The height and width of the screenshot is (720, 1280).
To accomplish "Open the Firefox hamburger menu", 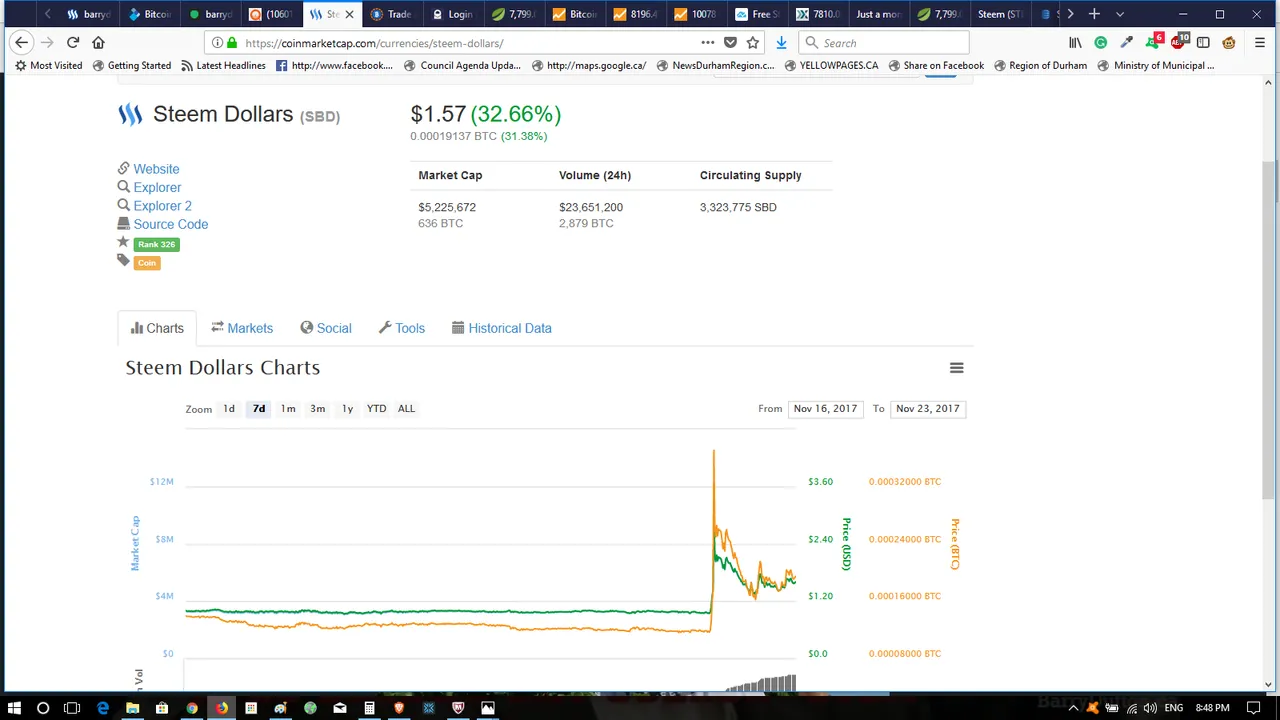I will click(1258, 43).
